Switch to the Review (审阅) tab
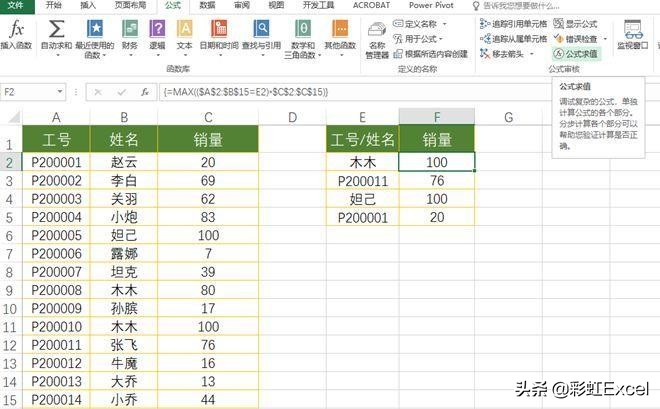Screen dimensions: 660x409 coord(242,5)
